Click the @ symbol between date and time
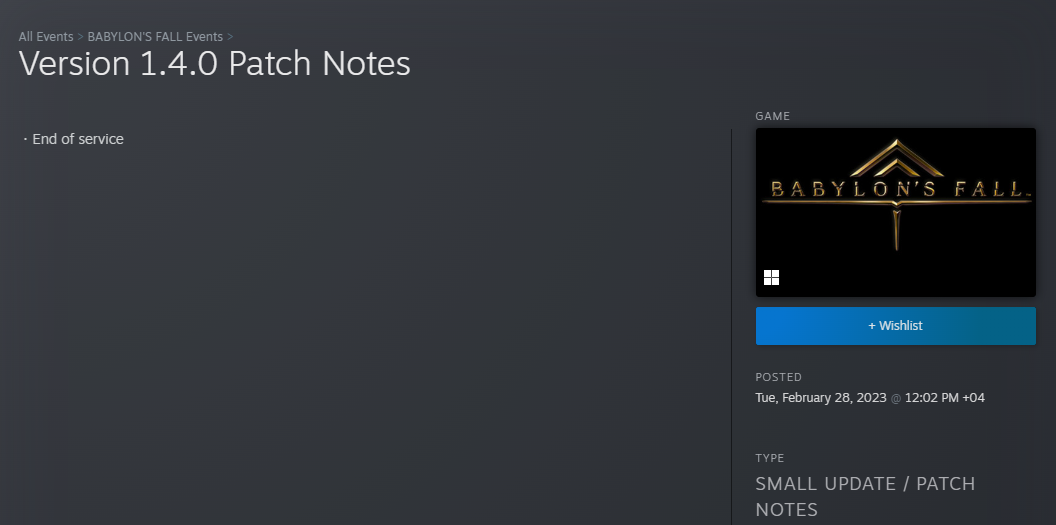Viewport: 1056px width, 525px height. coord(896,398)
